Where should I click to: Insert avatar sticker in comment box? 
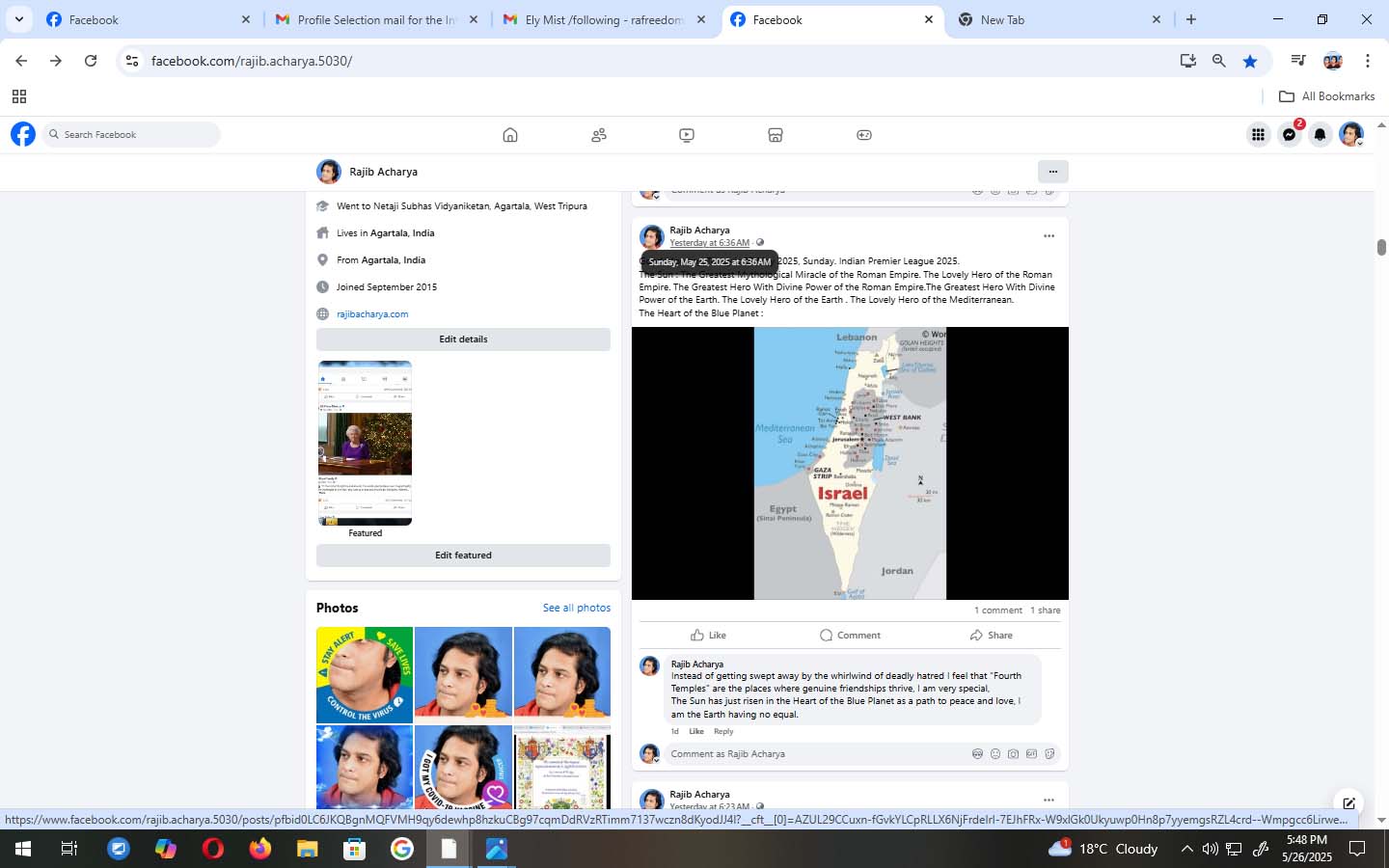pyautogui.click(x=977, y=754)
